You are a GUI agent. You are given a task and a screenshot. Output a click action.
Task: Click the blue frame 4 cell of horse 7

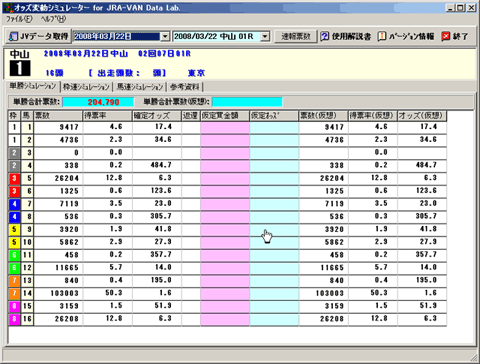14,204
